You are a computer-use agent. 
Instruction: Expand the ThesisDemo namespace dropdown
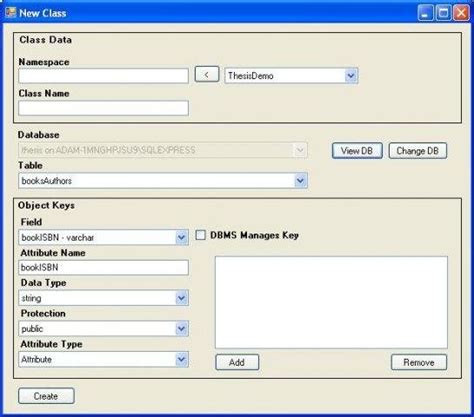(351, 76)
